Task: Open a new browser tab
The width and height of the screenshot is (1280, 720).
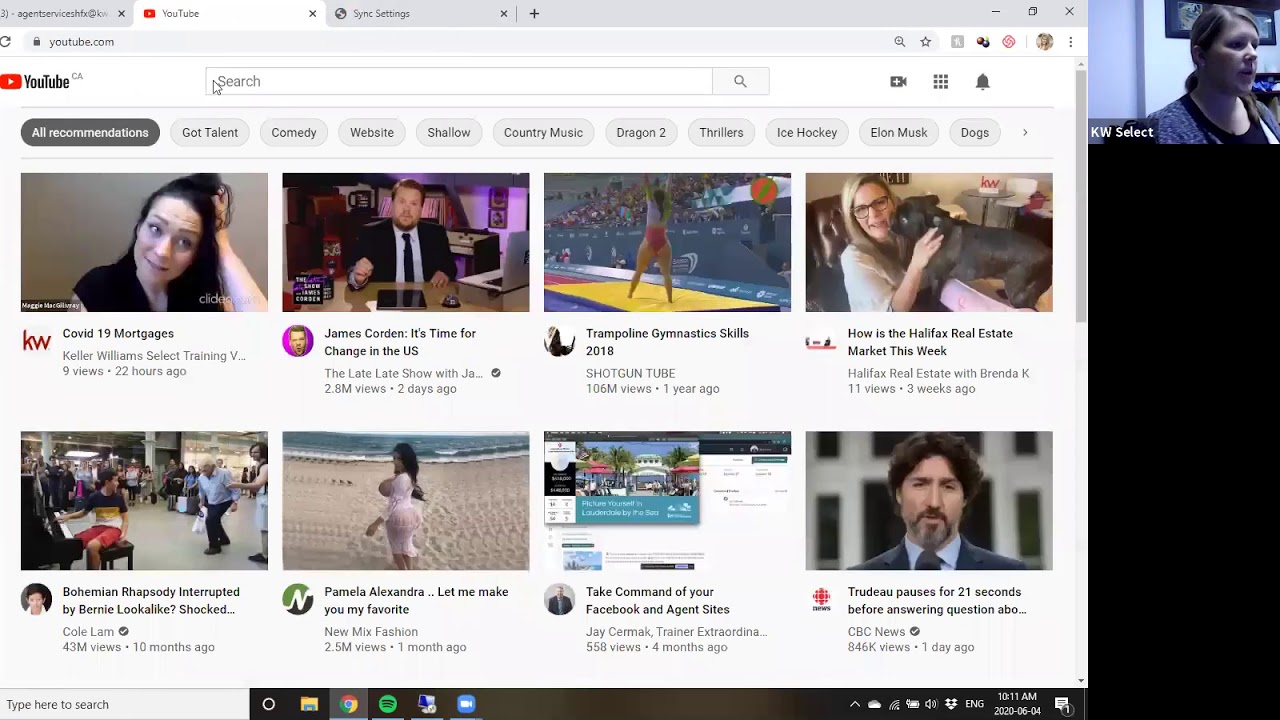Action: (534, 14)
